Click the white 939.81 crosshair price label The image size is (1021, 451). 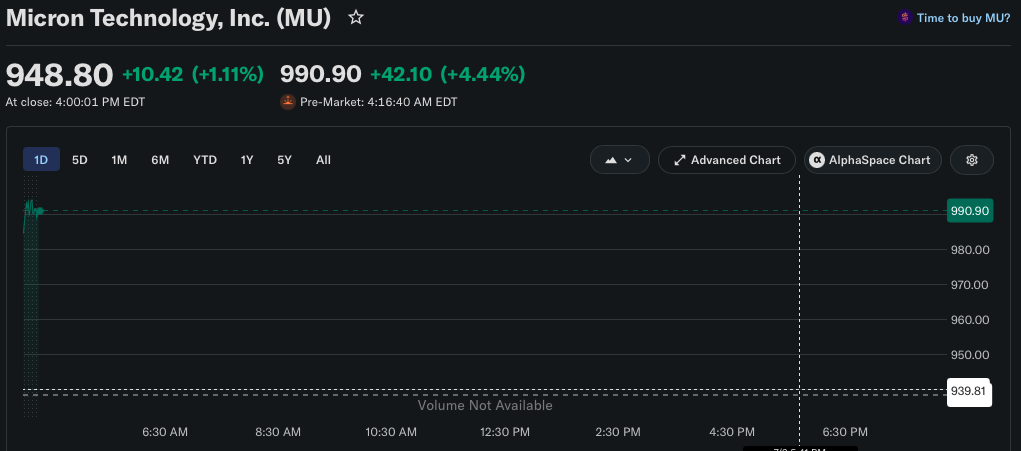(x=970, y=391)
